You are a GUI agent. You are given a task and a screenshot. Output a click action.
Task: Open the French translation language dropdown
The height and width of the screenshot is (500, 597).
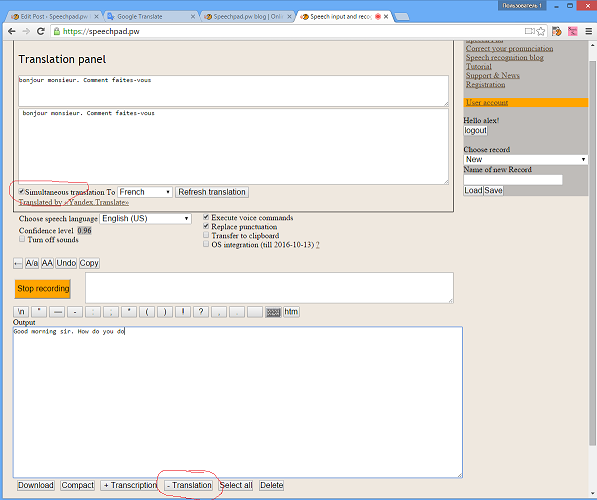[145, 192]
